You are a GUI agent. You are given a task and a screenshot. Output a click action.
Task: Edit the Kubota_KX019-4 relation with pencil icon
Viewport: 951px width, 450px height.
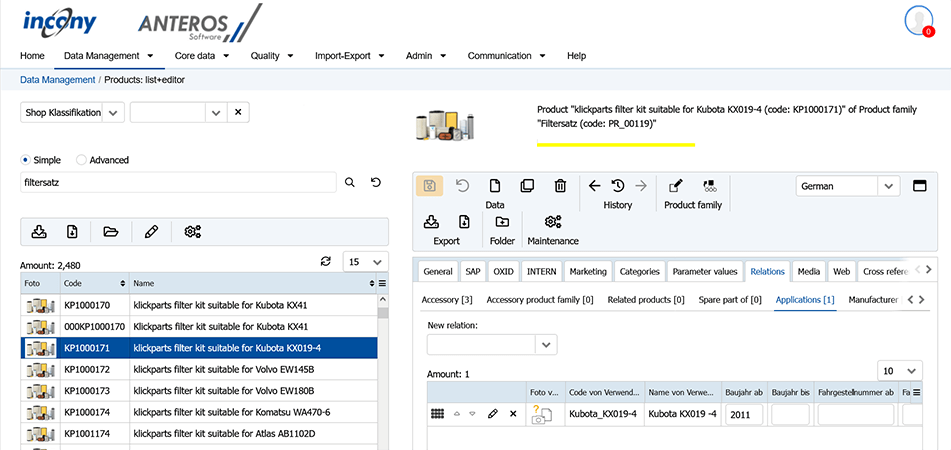pyautogui.click(x=492, y=414)
